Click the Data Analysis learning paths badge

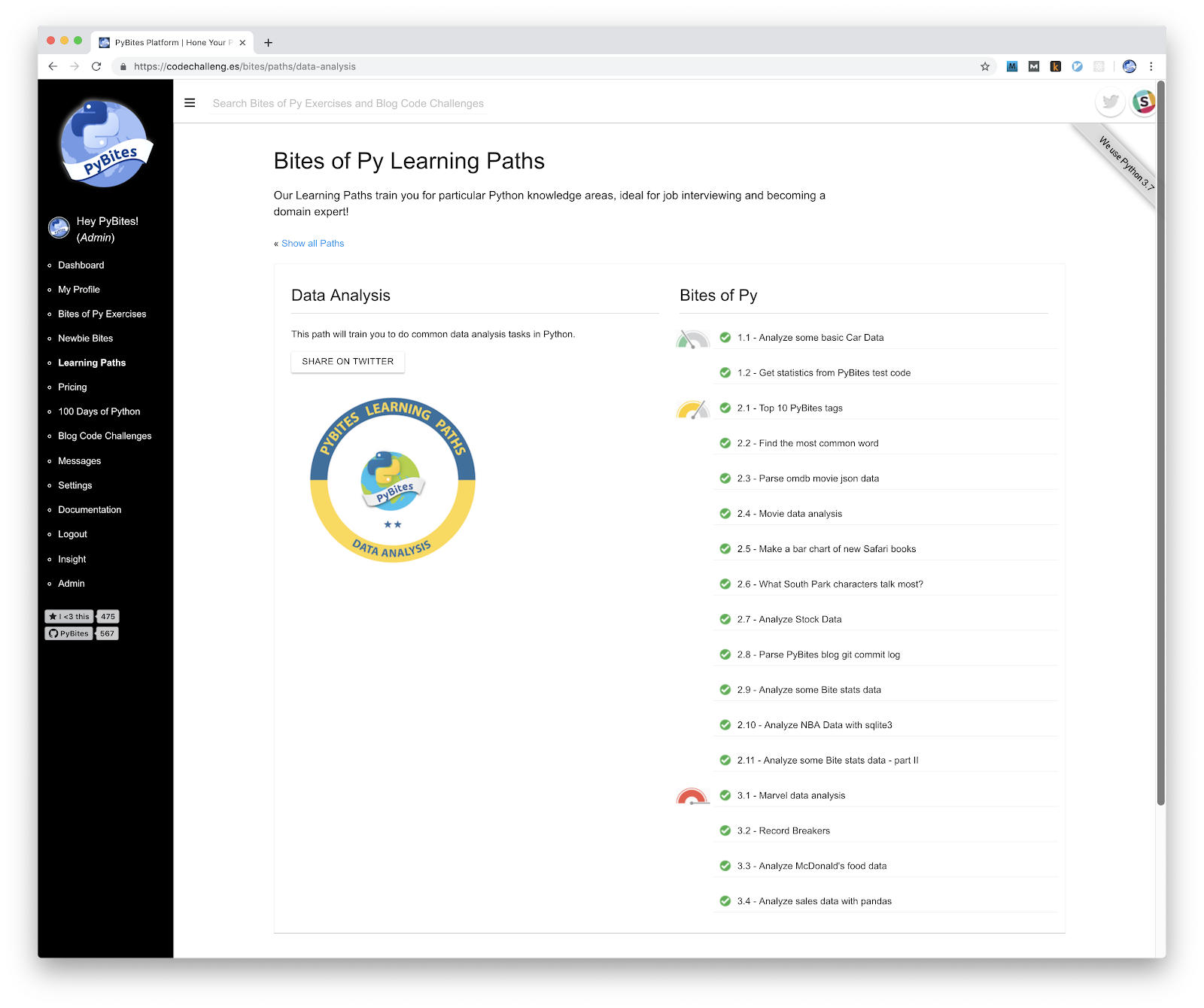(393, 480)
